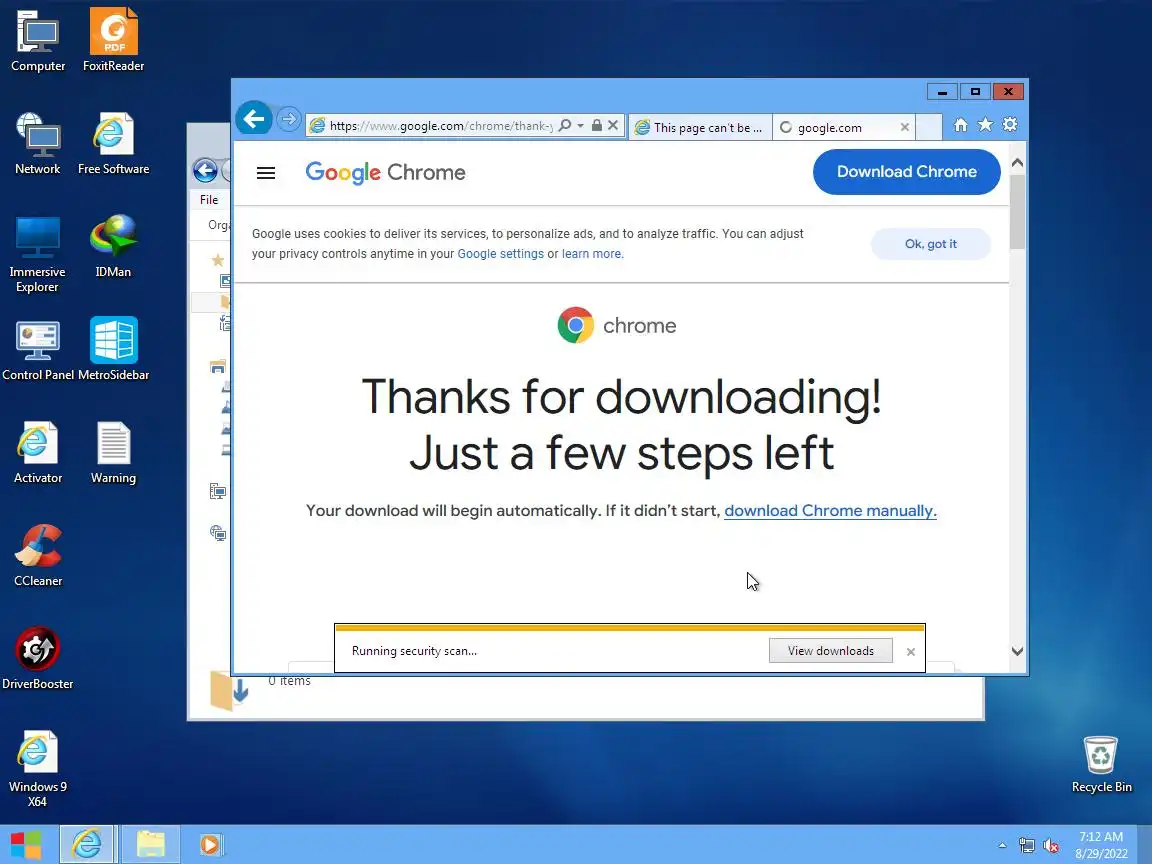Select the Control Panel desktop icon

tap(37, 349)
